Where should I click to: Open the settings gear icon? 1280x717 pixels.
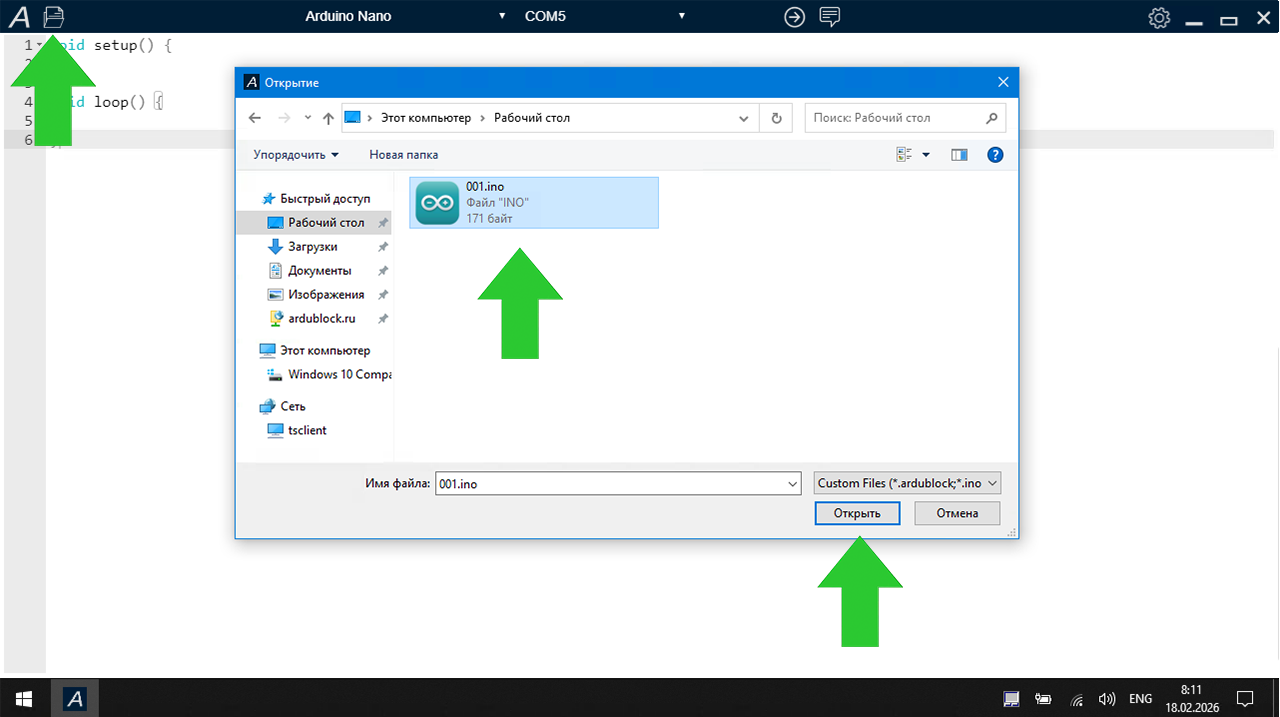tap(1159, 18)
